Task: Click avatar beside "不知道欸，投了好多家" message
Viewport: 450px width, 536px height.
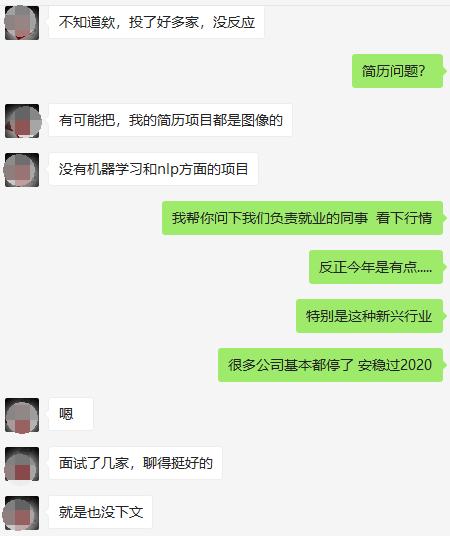Action: point(22,23)
